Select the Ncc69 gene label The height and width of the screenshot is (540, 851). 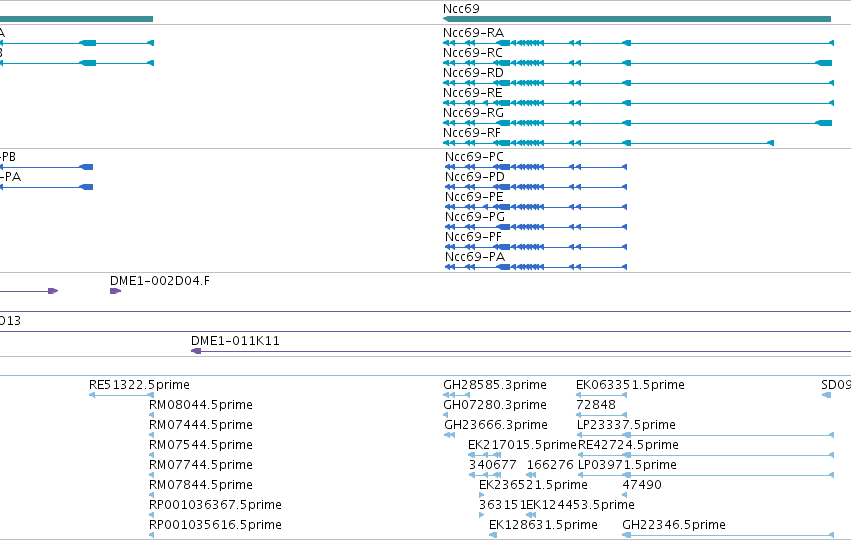click(461, 9)
